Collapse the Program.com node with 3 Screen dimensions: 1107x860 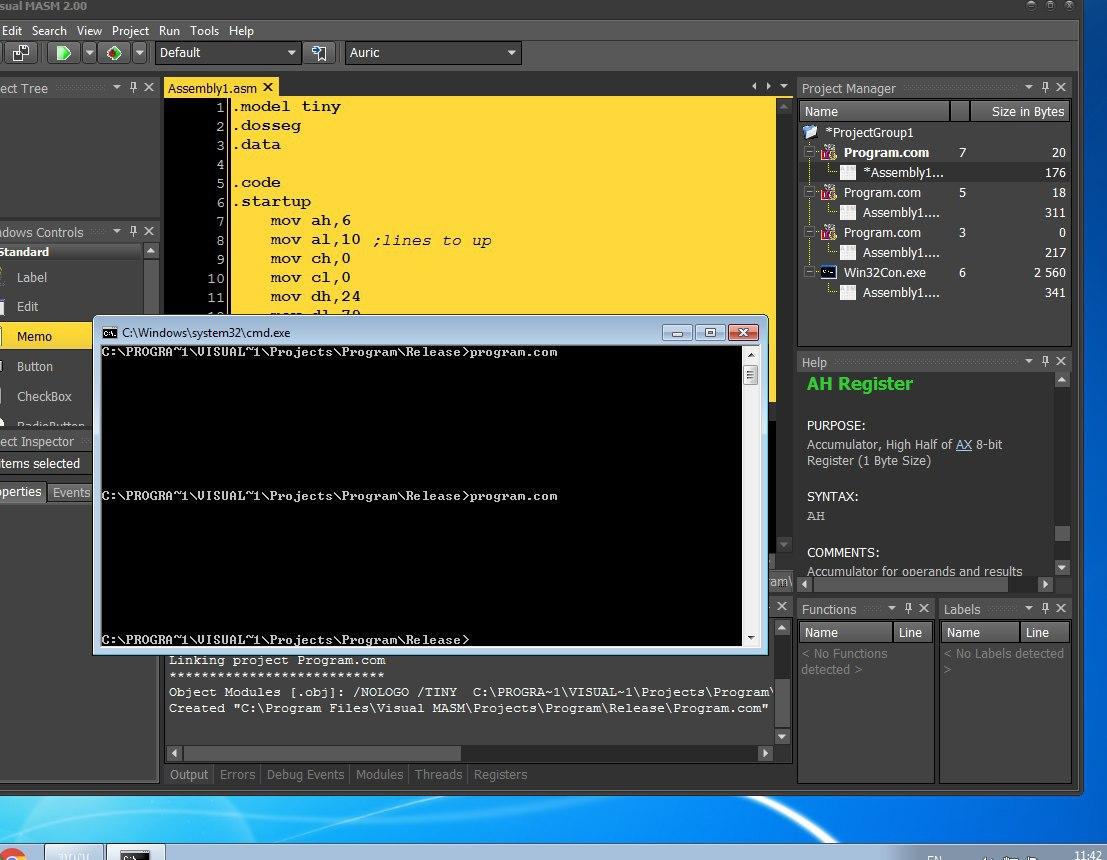pos(810,232)
